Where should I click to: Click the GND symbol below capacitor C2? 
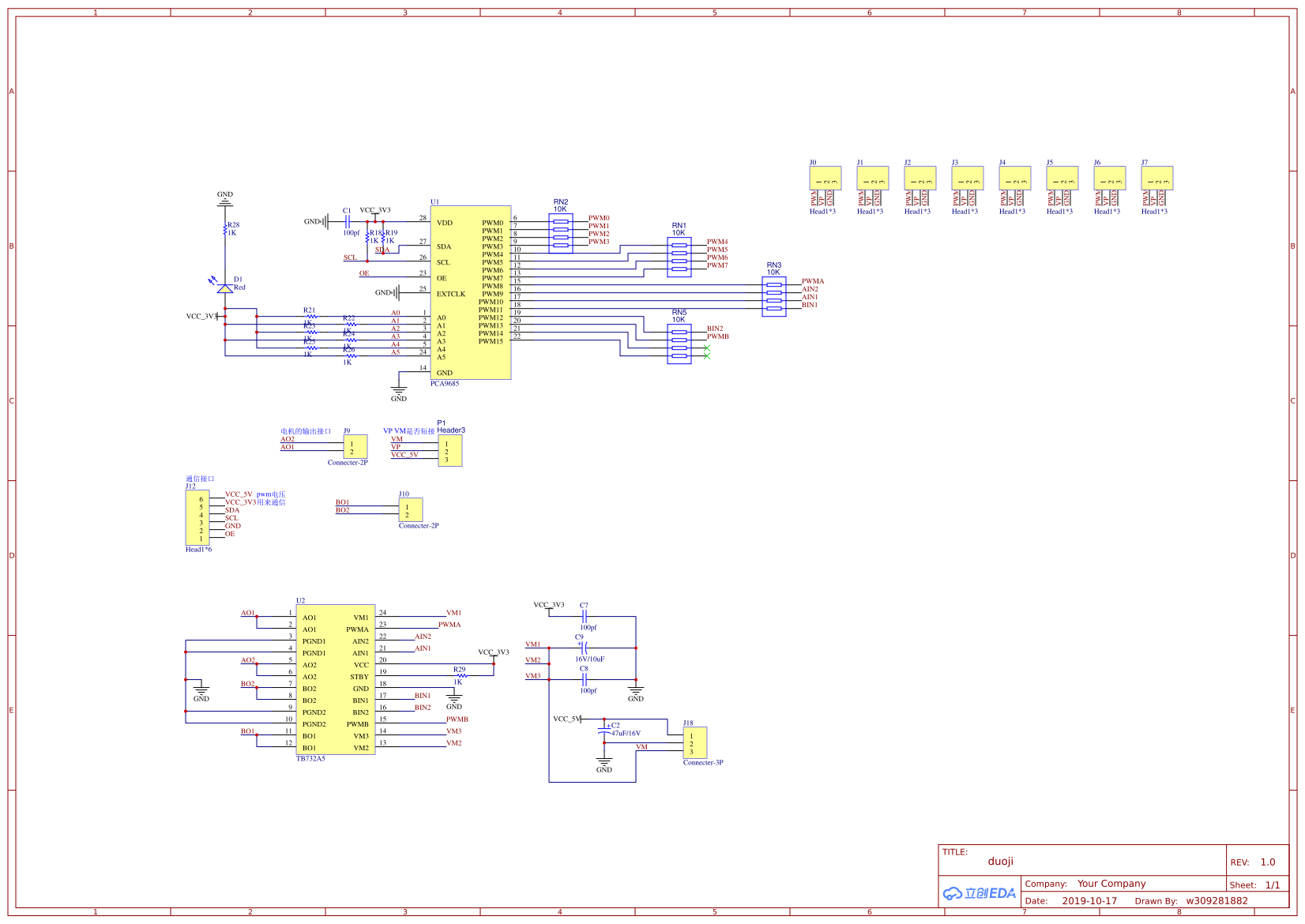coord(604,764)
